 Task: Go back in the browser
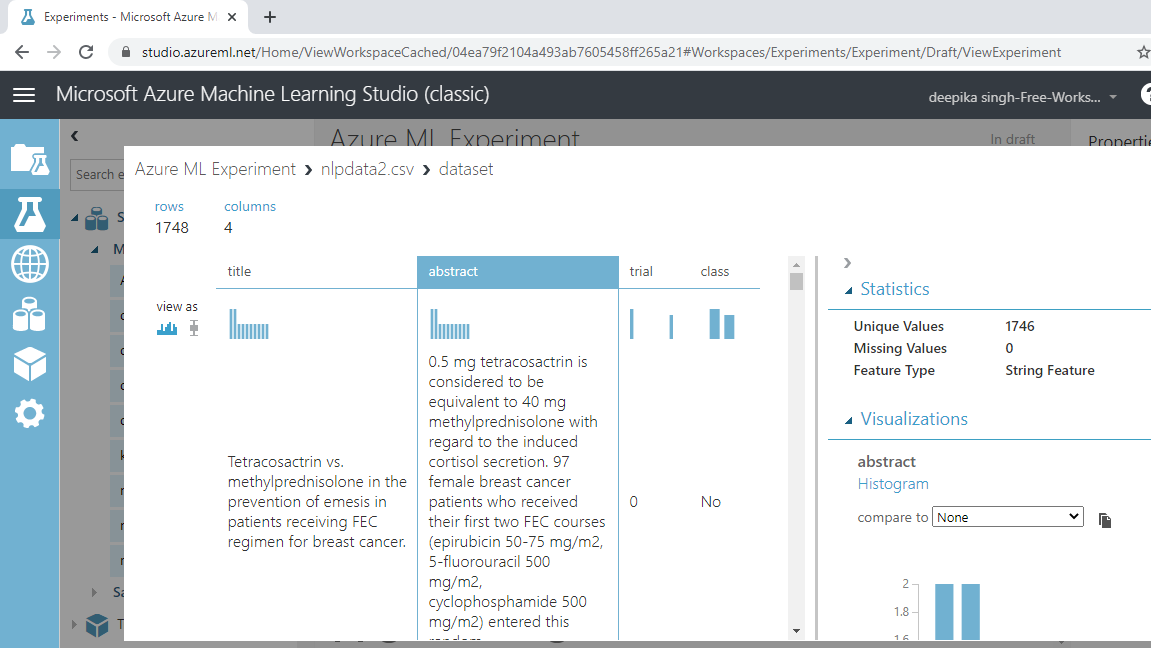22,52
